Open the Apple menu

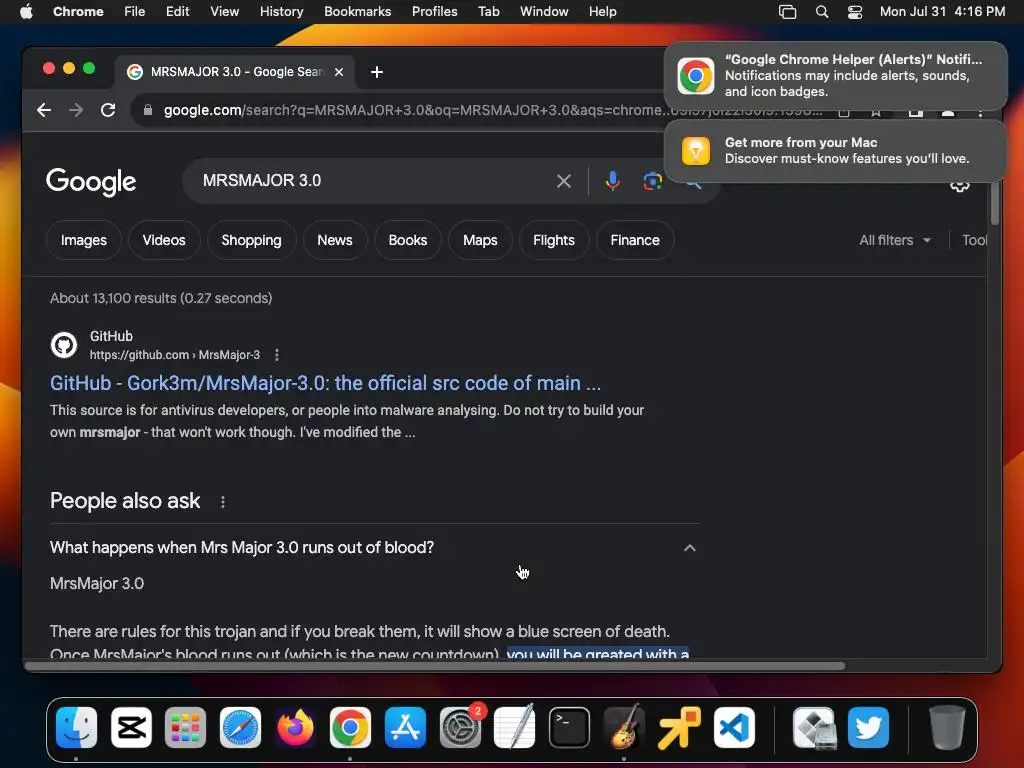26,12
